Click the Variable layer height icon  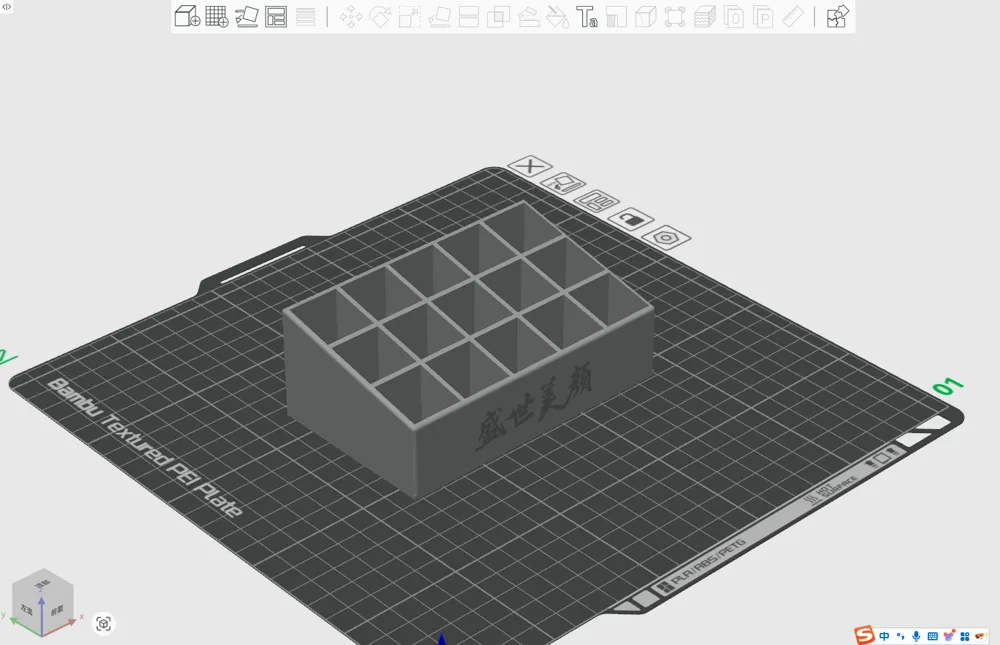click(704, 17)
